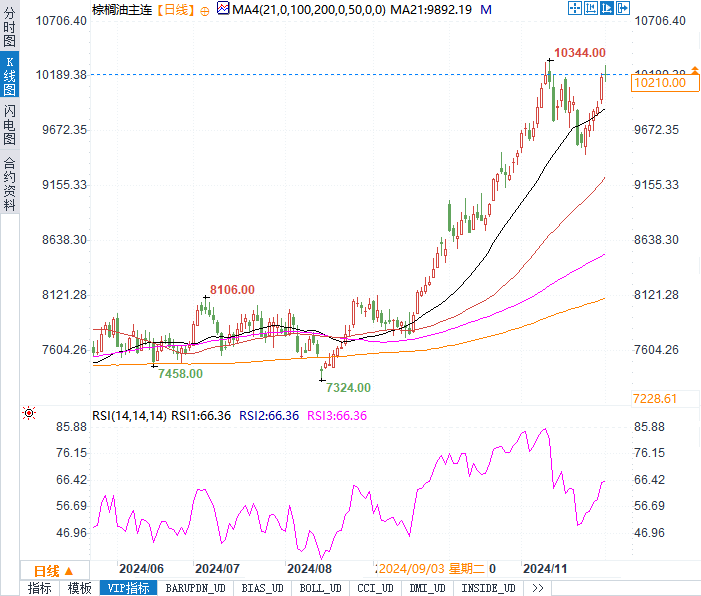Open the [日线] period dropdown in chart title

pyautogui.click(x=172, y=10)
